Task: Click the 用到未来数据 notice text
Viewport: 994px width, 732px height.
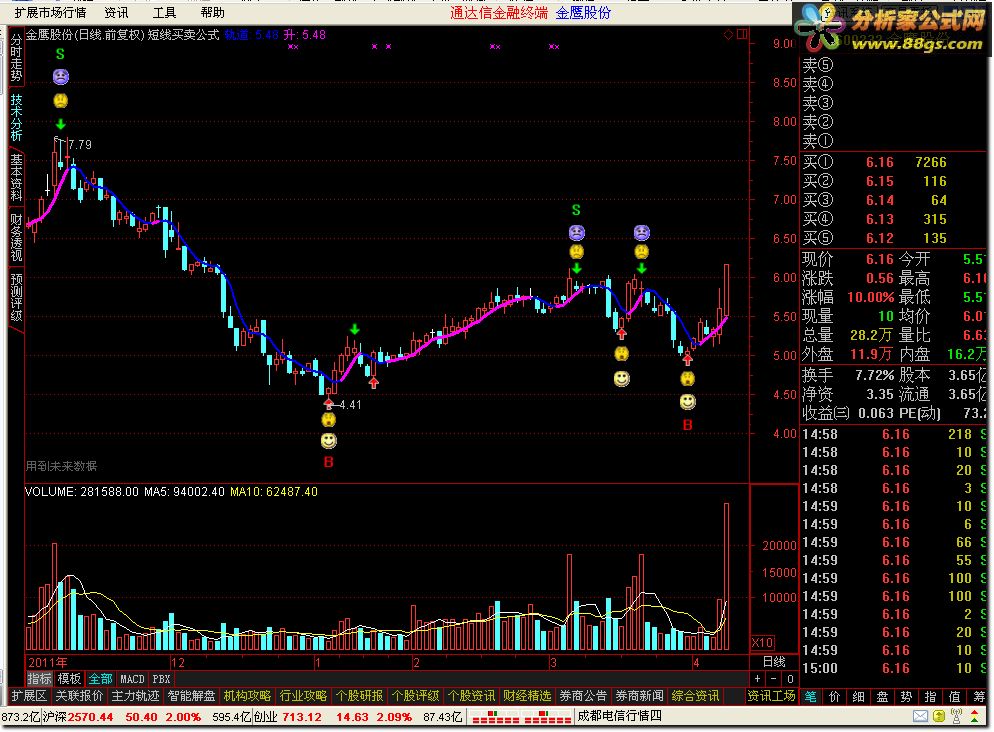Action: [61, 466]
